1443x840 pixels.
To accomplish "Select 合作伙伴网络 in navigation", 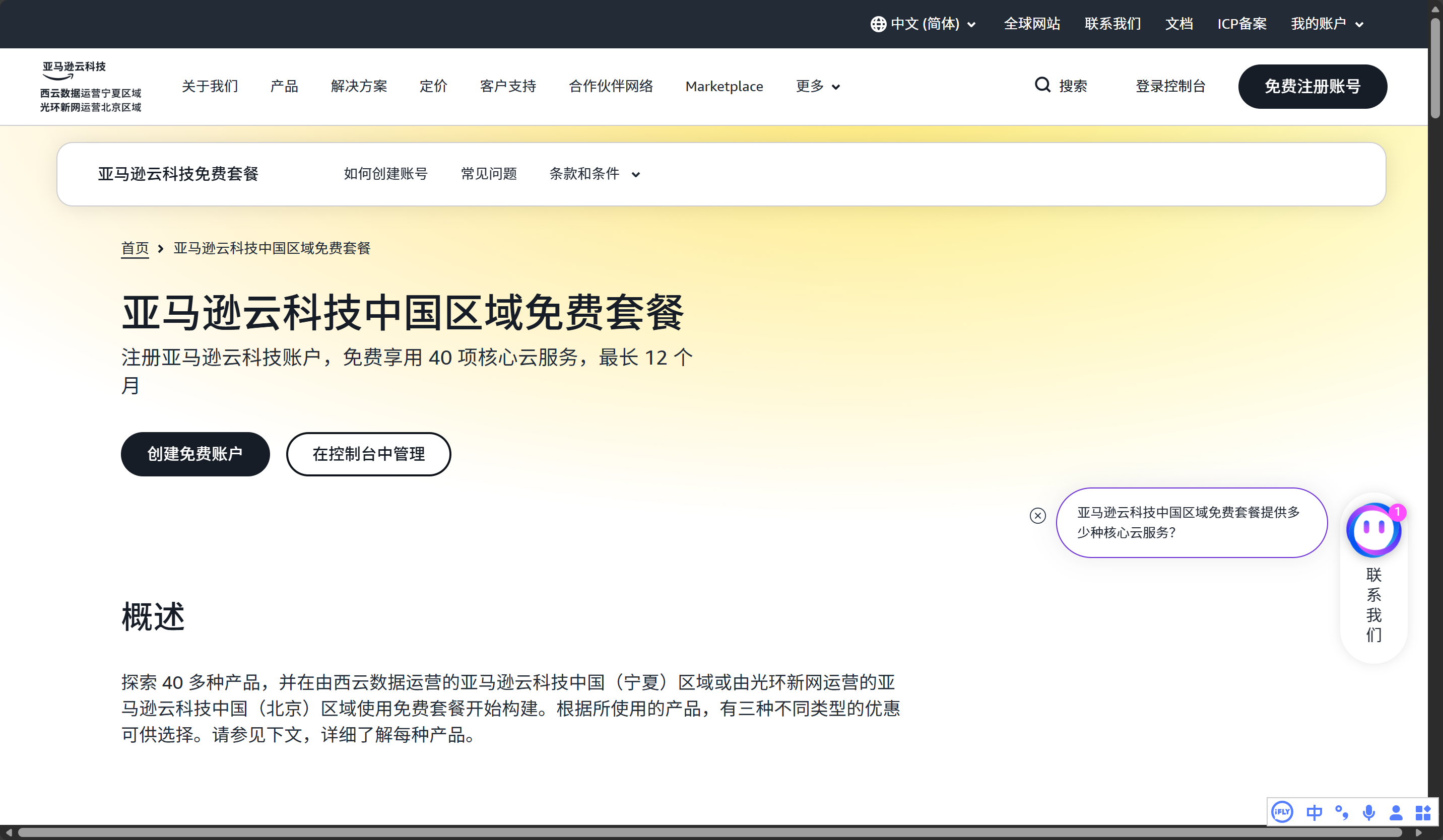I will pos(611,87).
